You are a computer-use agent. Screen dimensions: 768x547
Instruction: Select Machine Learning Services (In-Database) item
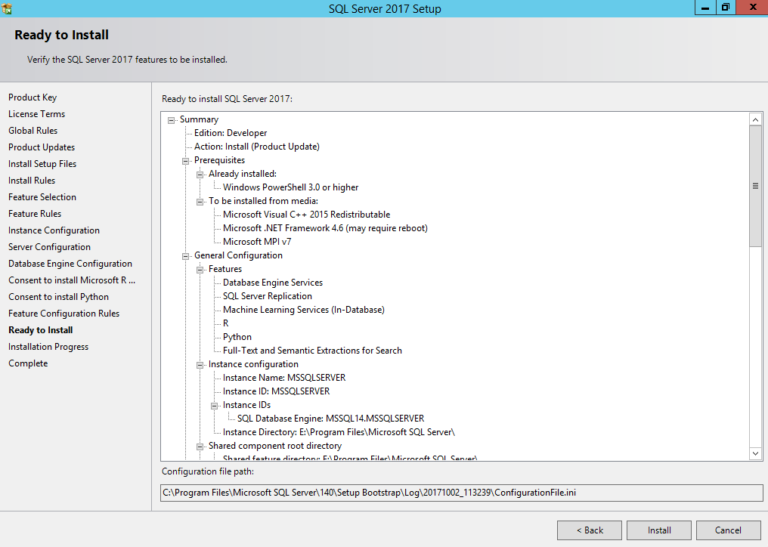[x=304, y=310]
